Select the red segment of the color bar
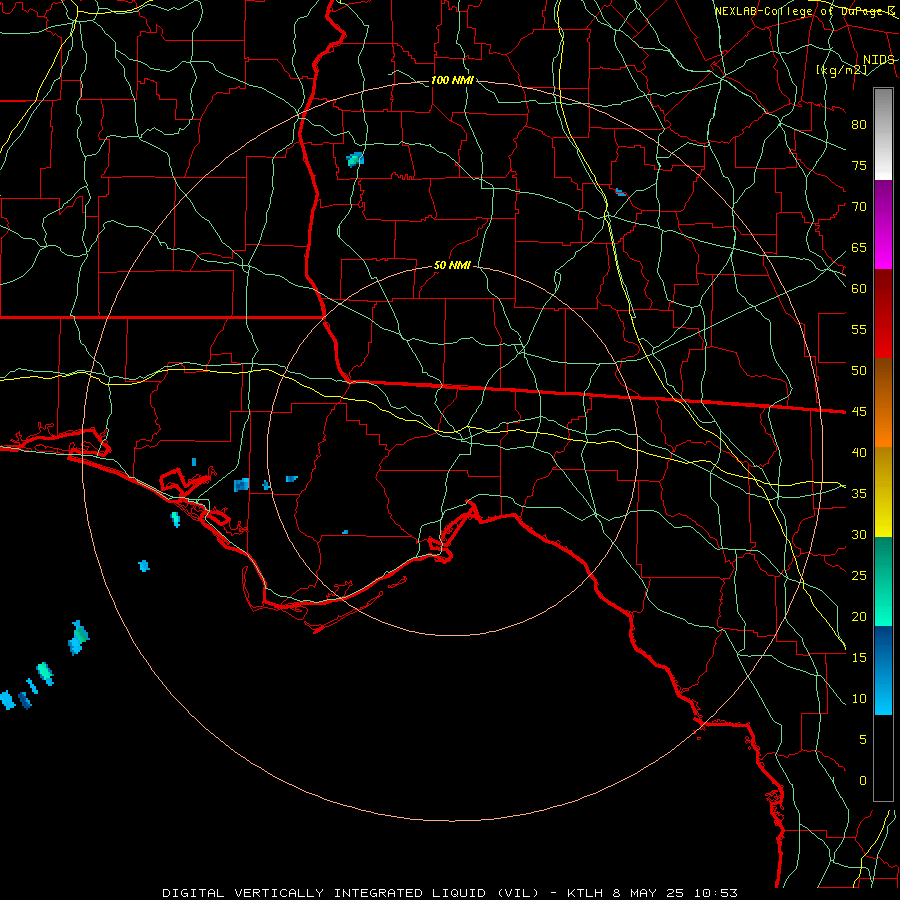Image resolution: width=900 pixels, height=900 pixels. pyautogui.click(x=883, y=313)
